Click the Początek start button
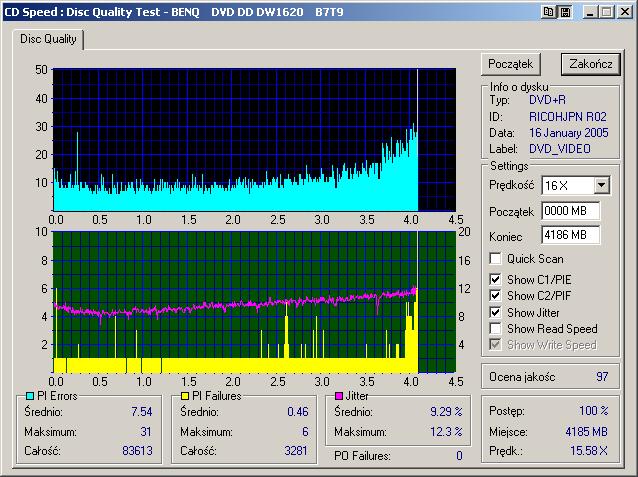Viewport: 638px width, 477px height. coord(511,64)
